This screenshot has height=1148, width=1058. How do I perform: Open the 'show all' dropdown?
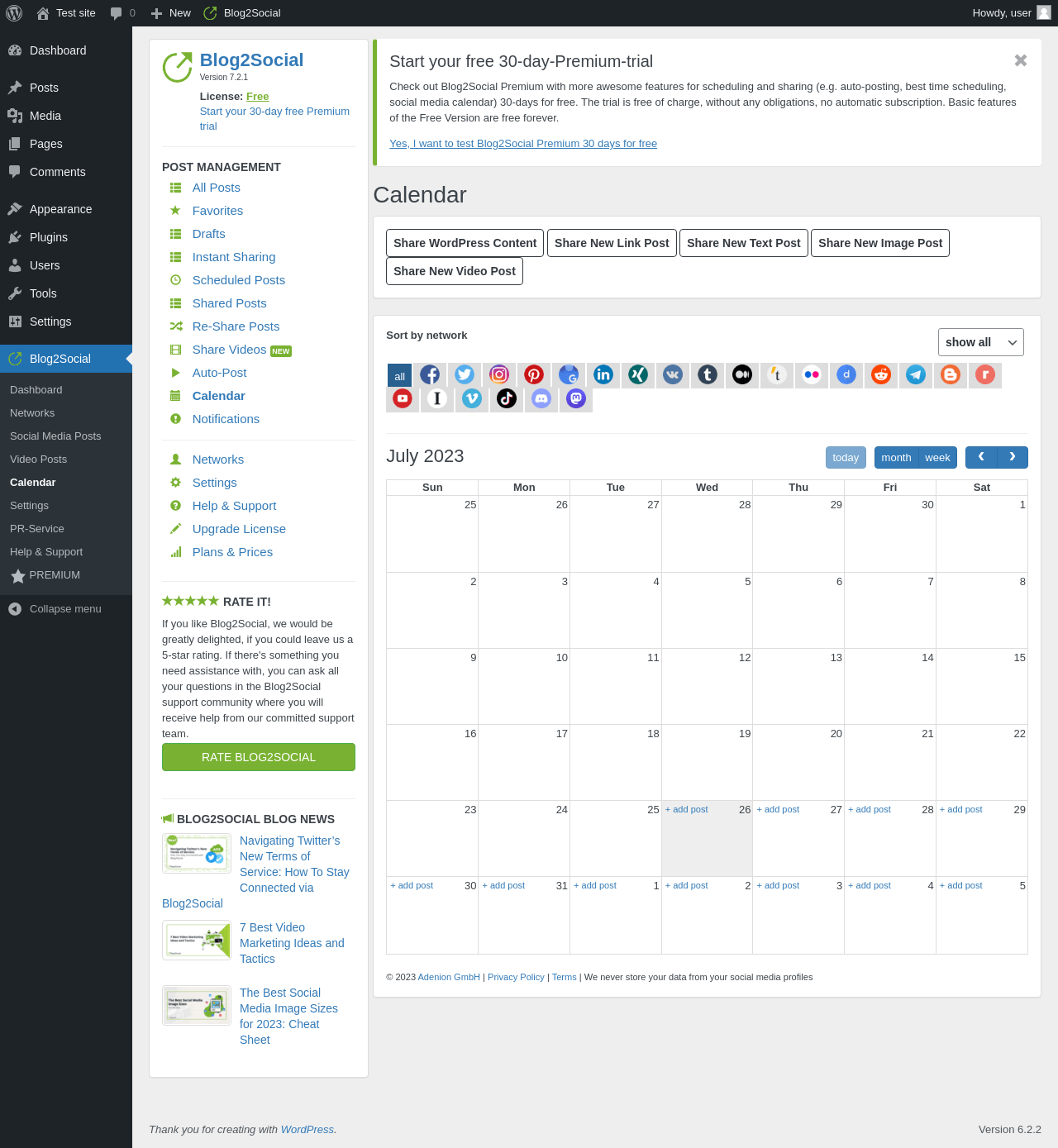(980, 342)
